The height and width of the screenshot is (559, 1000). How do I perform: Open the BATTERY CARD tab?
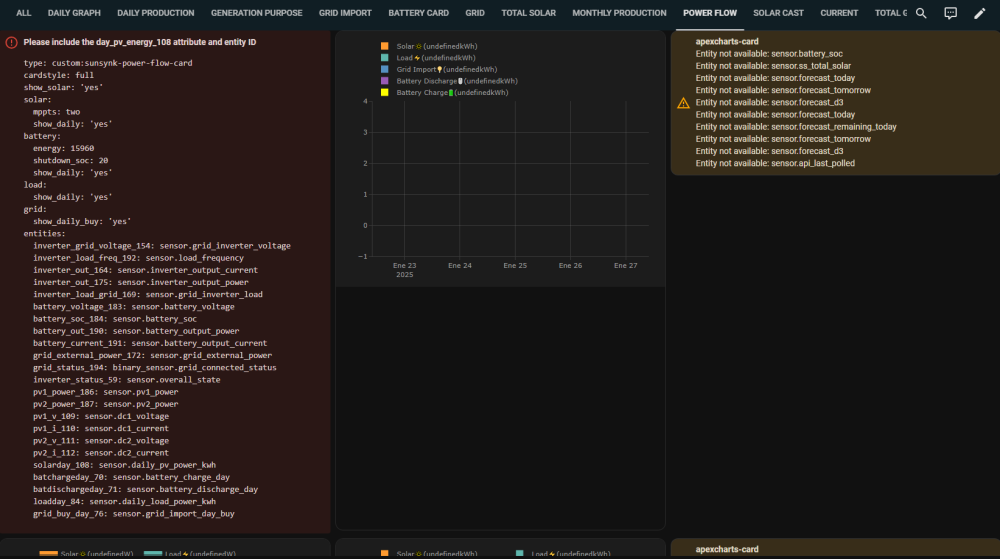coord(418,13)
